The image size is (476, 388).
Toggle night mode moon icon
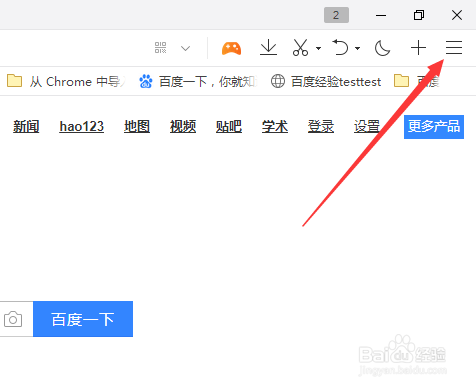[x=382, y=48]
